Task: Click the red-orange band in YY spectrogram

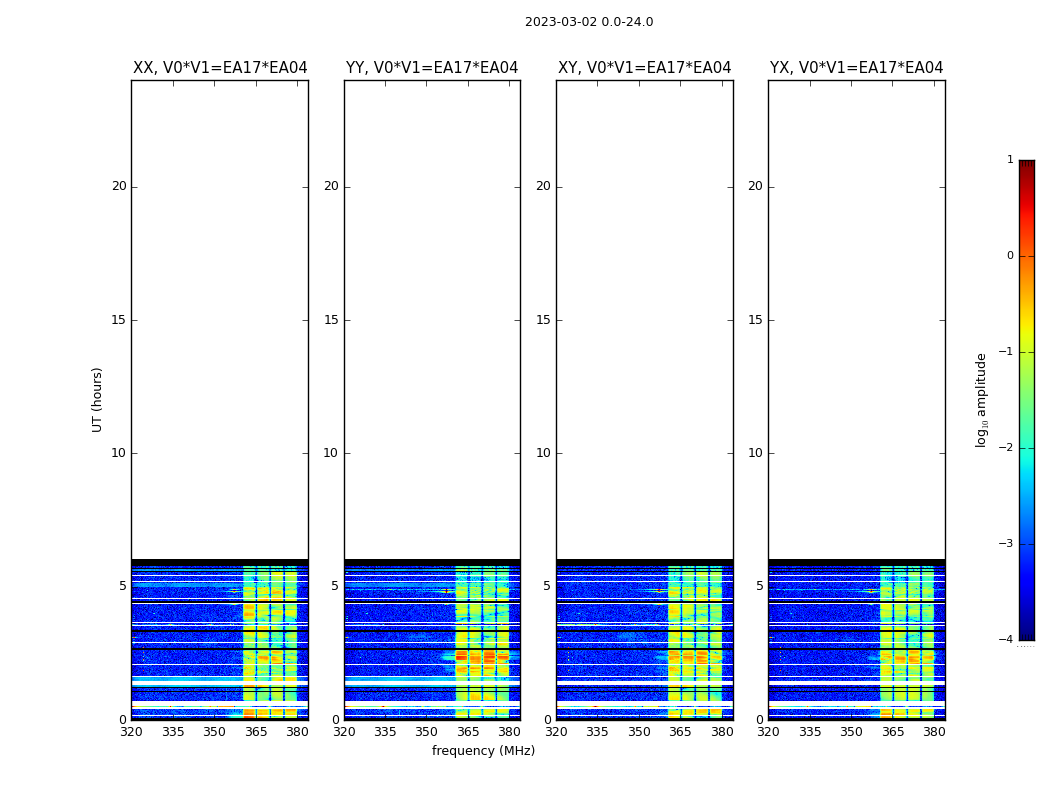Action: [482, 657]
